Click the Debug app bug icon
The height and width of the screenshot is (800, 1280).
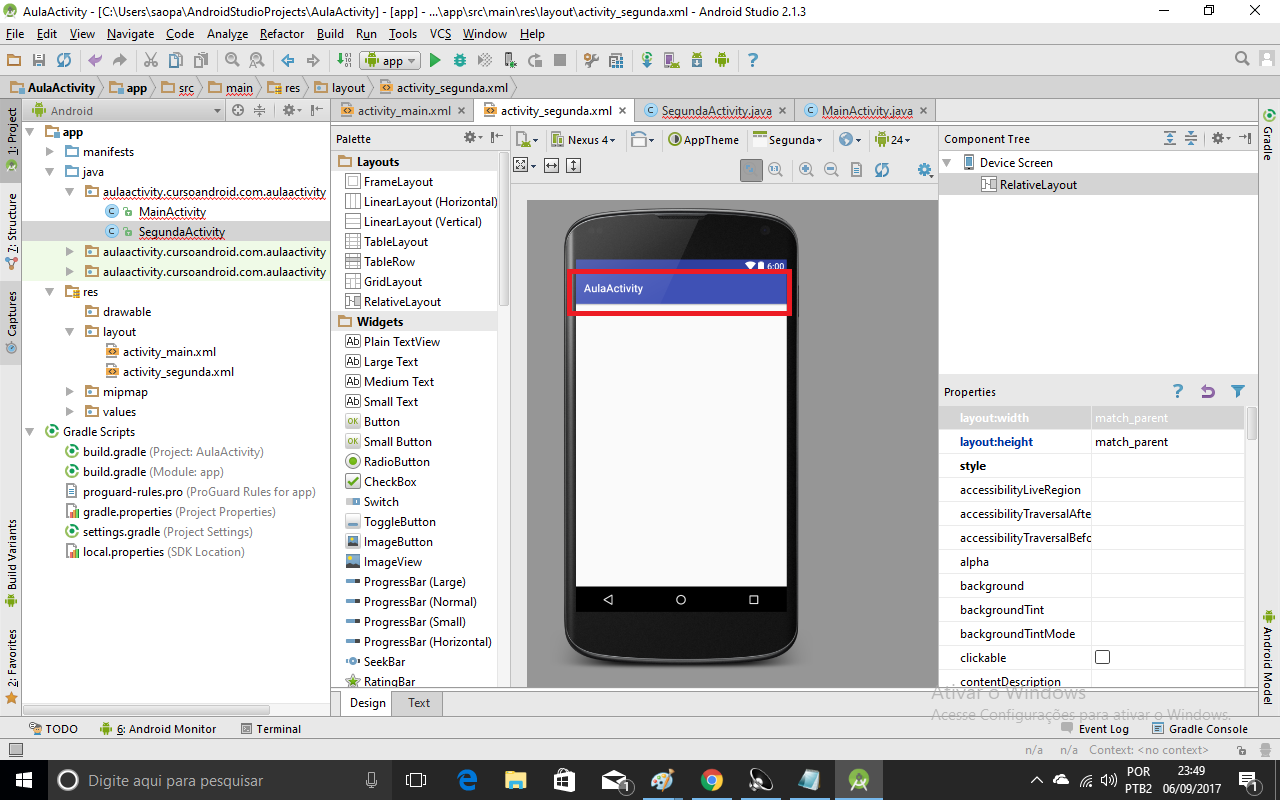coord(460,60)
